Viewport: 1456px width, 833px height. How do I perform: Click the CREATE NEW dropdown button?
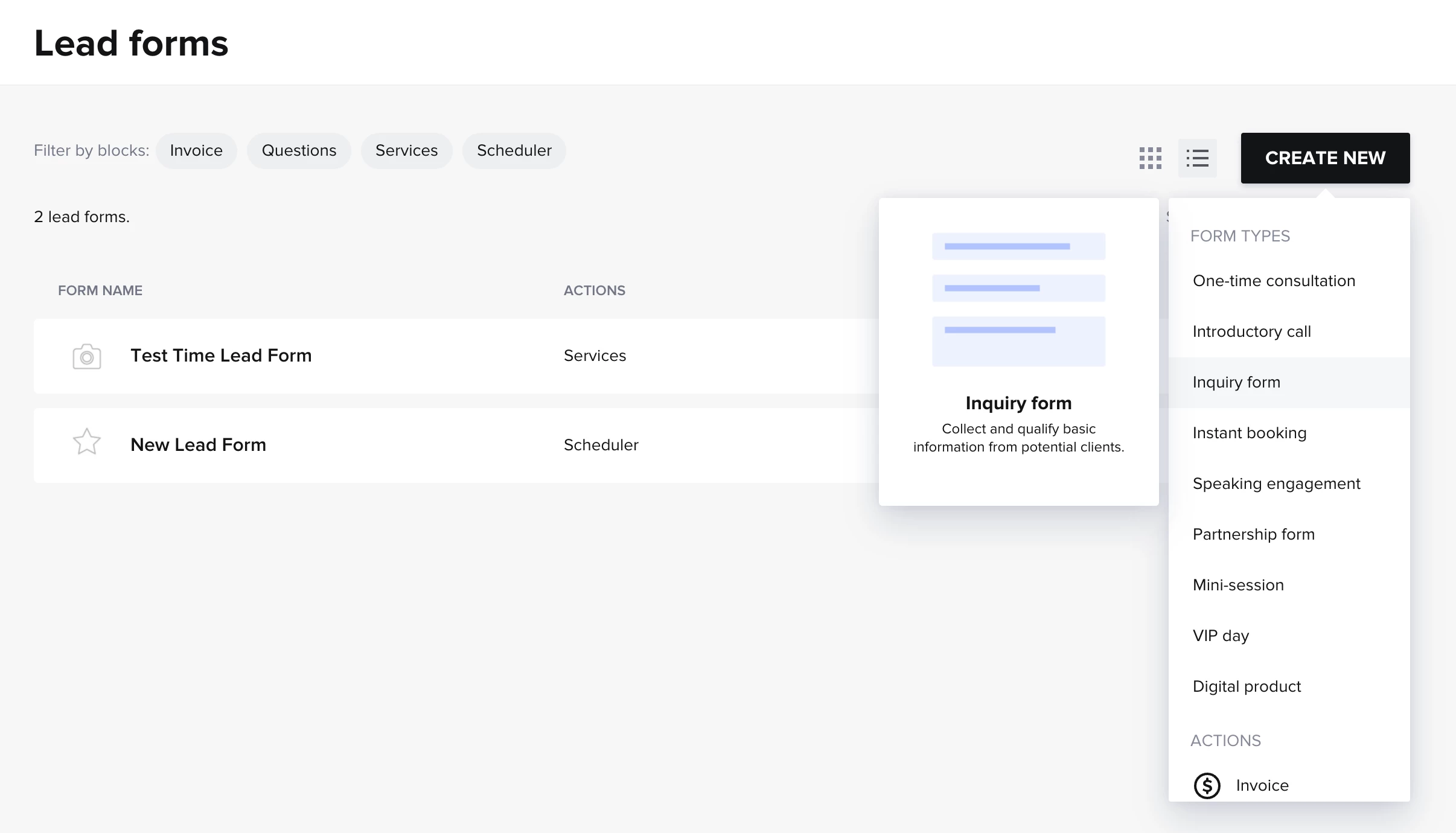tap(1325, 158)
